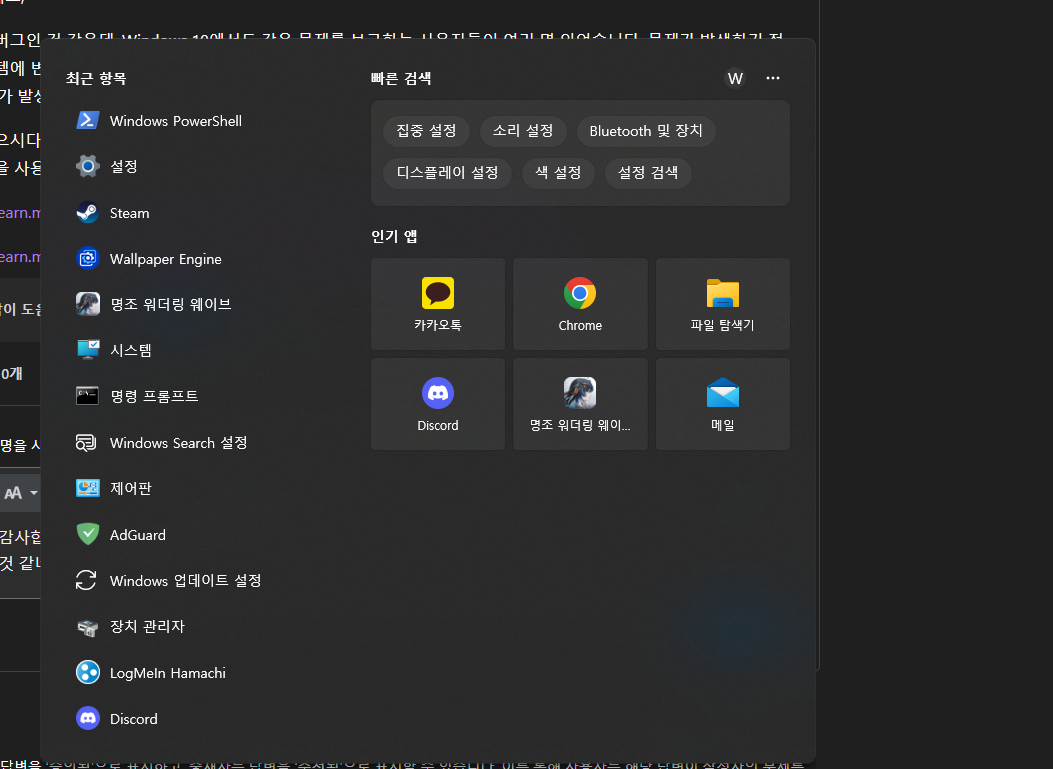Open the 파일 탐색기 tile
The width and height of the screenshot is (1053, 769).
point(723,304)
